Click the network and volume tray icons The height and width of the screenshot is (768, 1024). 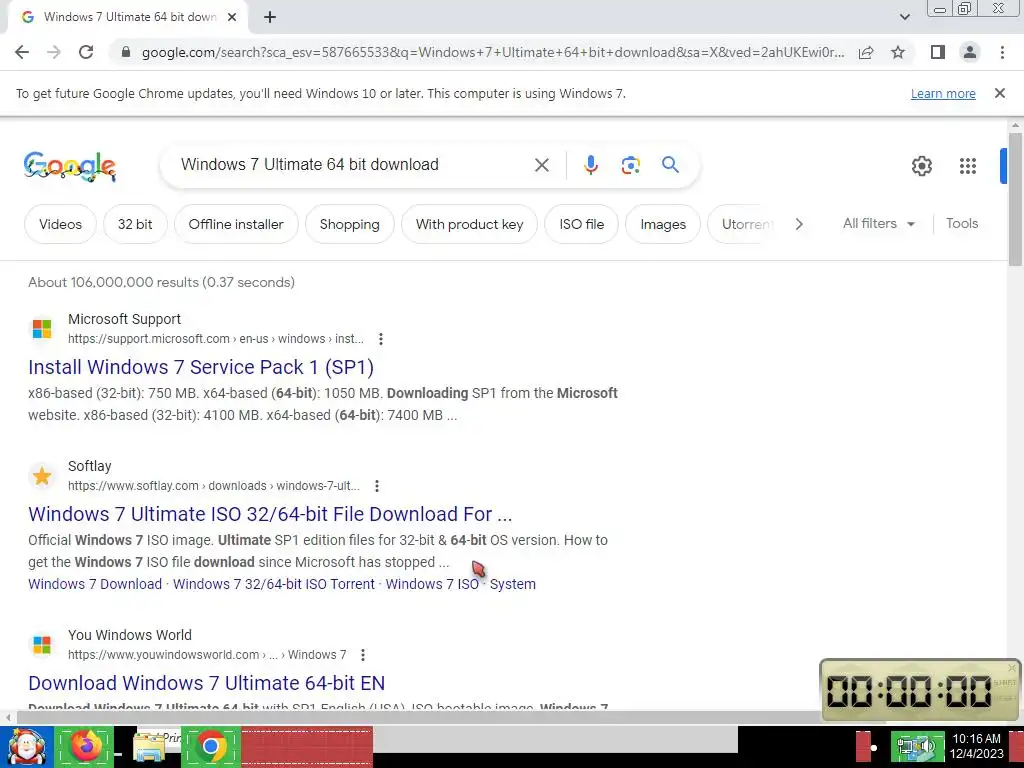916,746
